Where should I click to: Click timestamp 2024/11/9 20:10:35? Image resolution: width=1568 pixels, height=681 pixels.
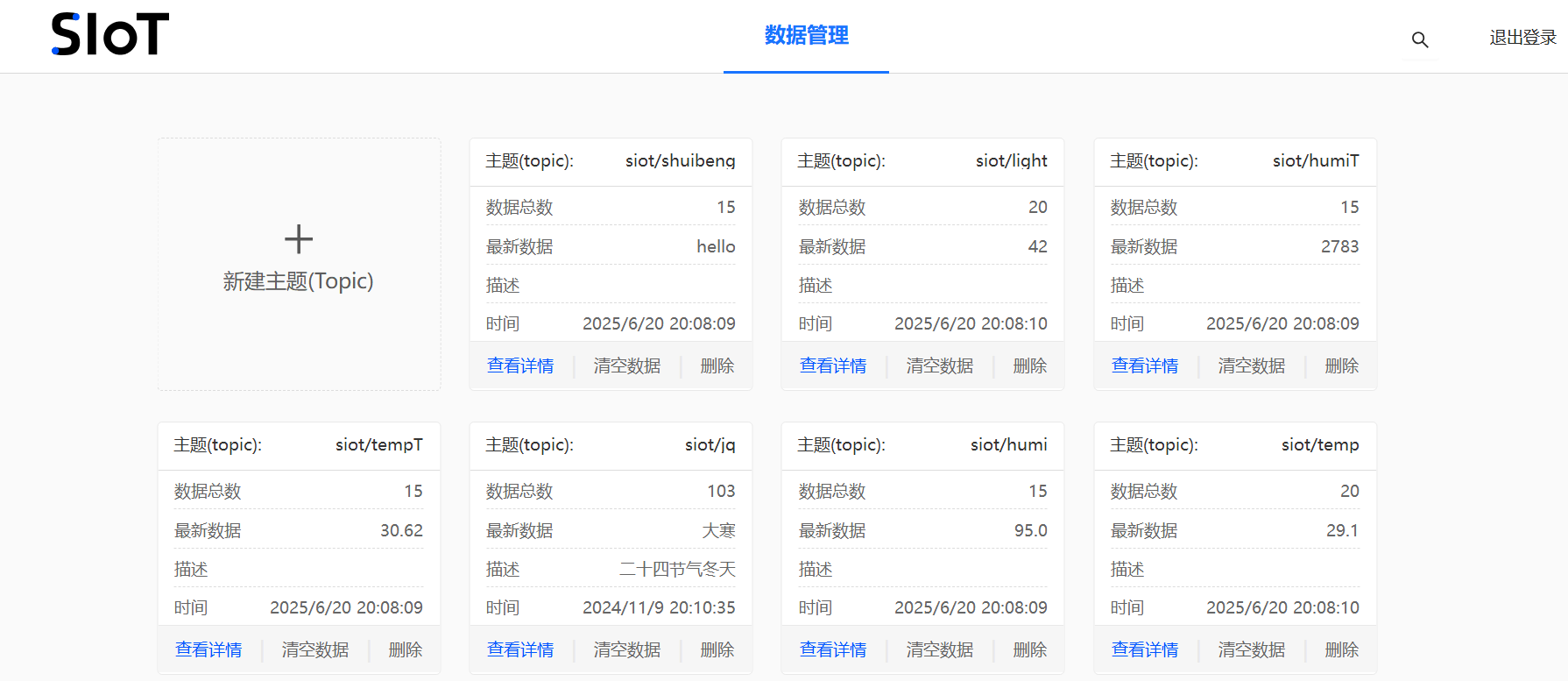pyautogui.click(x=659, y=607)
